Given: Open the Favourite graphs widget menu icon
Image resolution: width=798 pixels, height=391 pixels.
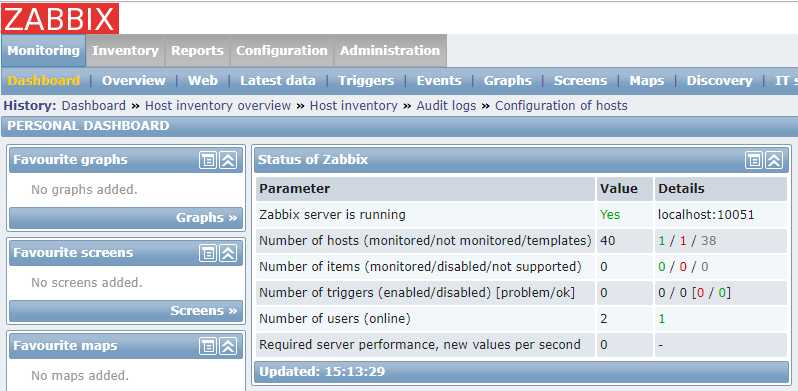Looking at the screenshot, I should click(207, 160).
